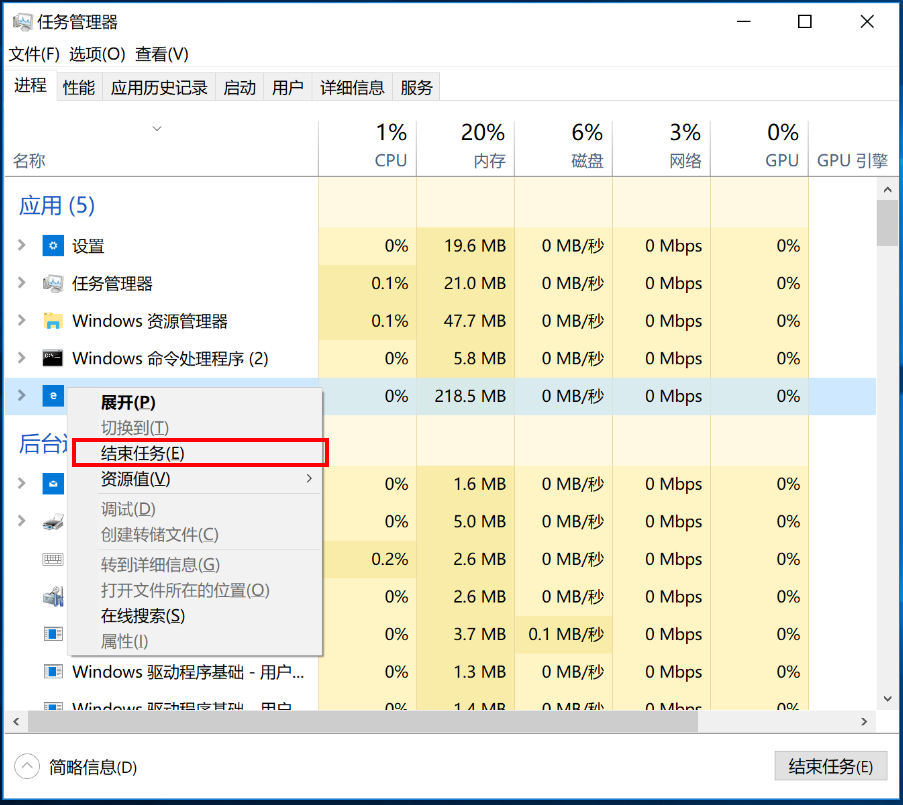Viewport: 903px width, 805px height.
Task: Click the vertical scrollbar down arrow
Action: [x=887, y=699]
